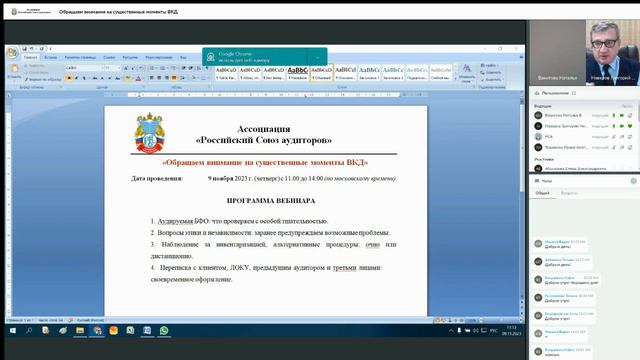
Task: Open WhatsApp from the taskbar
Action: click(x=164, y=331)
